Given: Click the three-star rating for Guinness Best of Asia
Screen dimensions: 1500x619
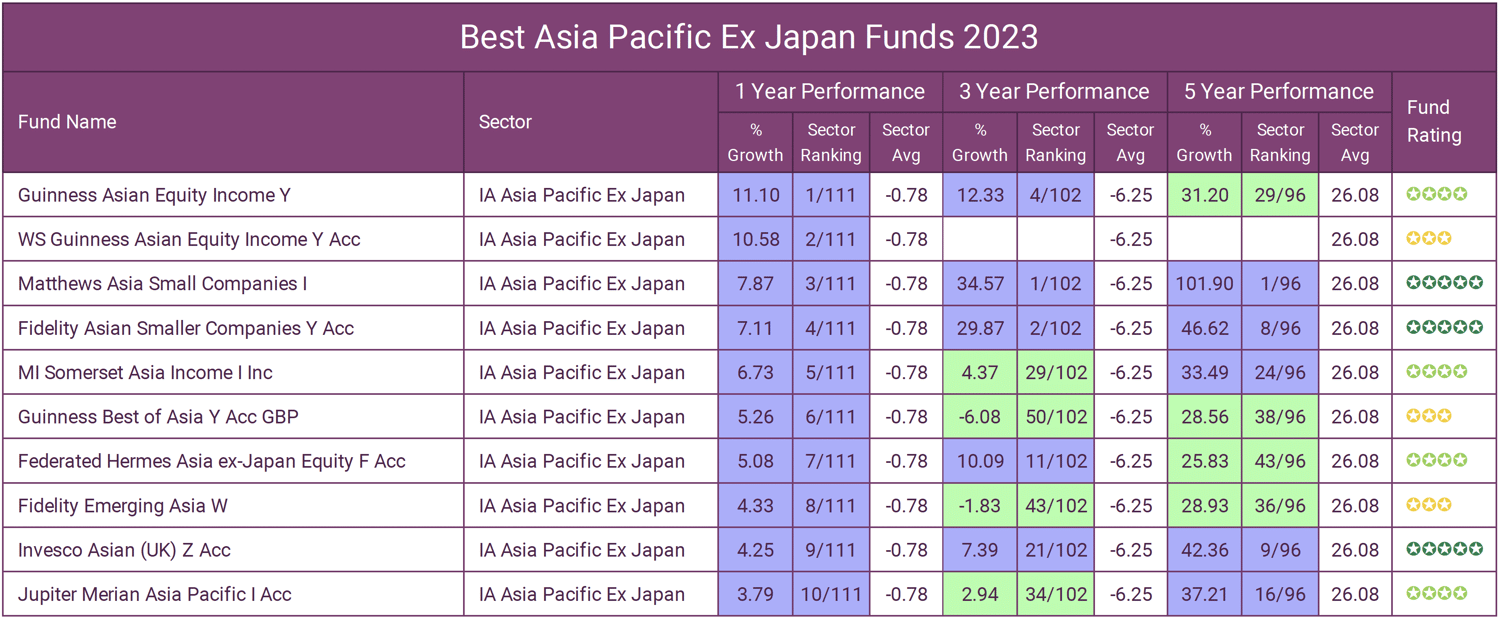Looking at the screenshot, I should pyautogui.click(x=1429, y=416).
